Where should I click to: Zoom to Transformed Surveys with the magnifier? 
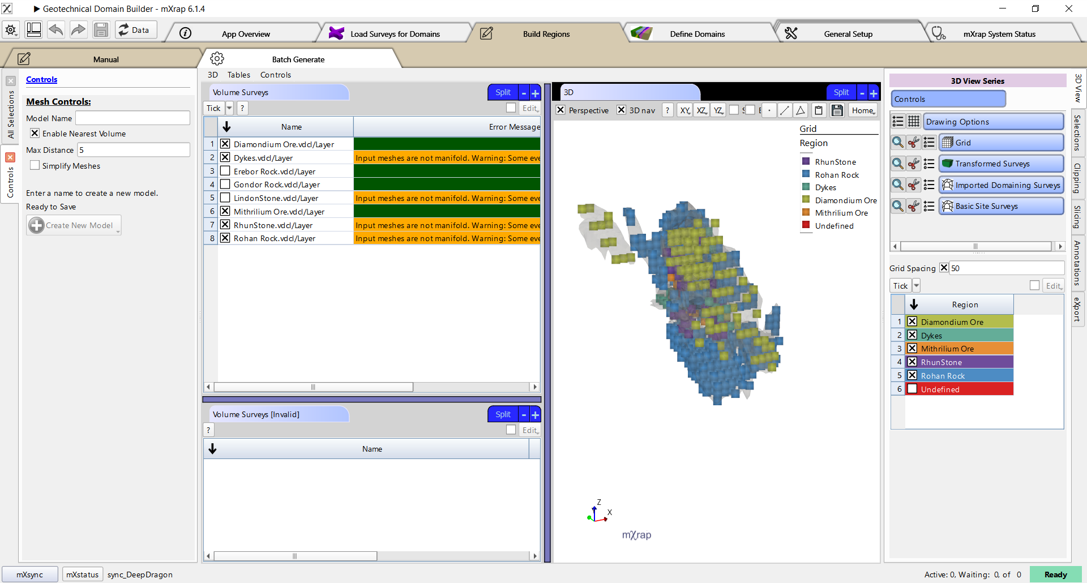897,164
